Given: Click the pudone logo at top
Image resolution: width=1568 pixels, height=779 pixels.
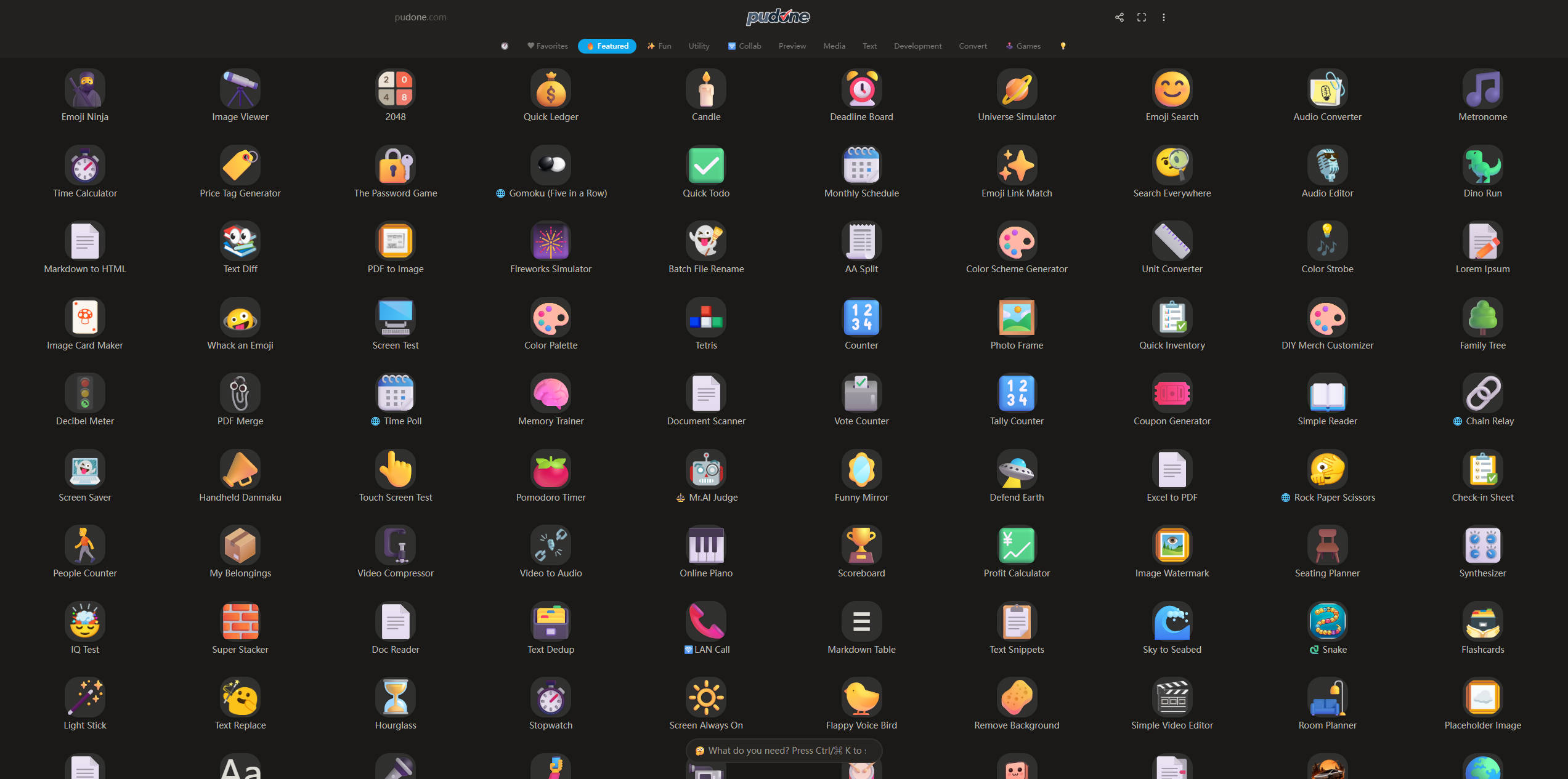Looking at the screenshot, I should (x=778, y=17).
